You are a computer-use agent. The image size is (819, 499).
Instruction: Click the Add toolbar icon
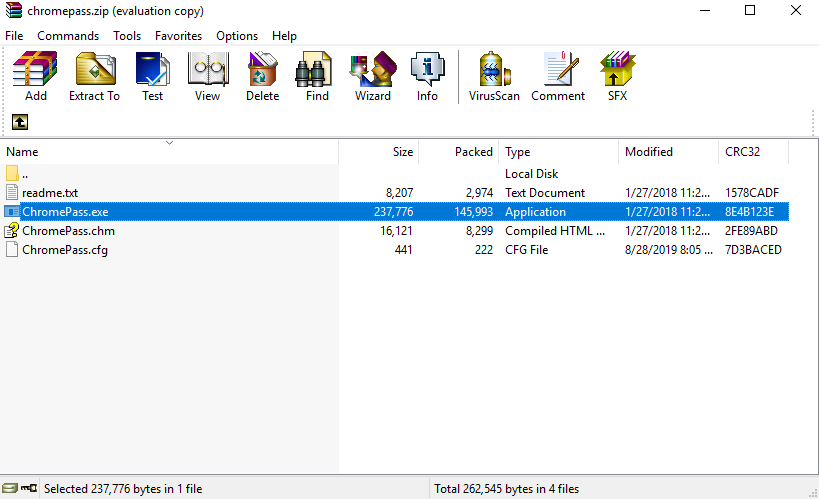35,76
